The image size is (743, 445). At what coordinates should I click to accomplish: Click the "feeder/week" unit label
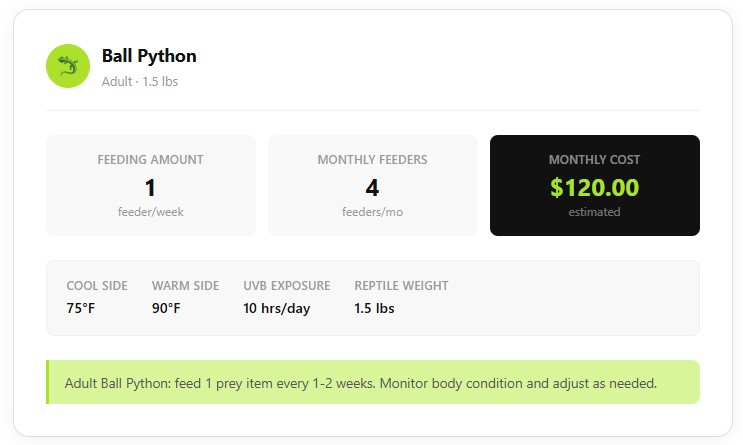pos(150,212)
